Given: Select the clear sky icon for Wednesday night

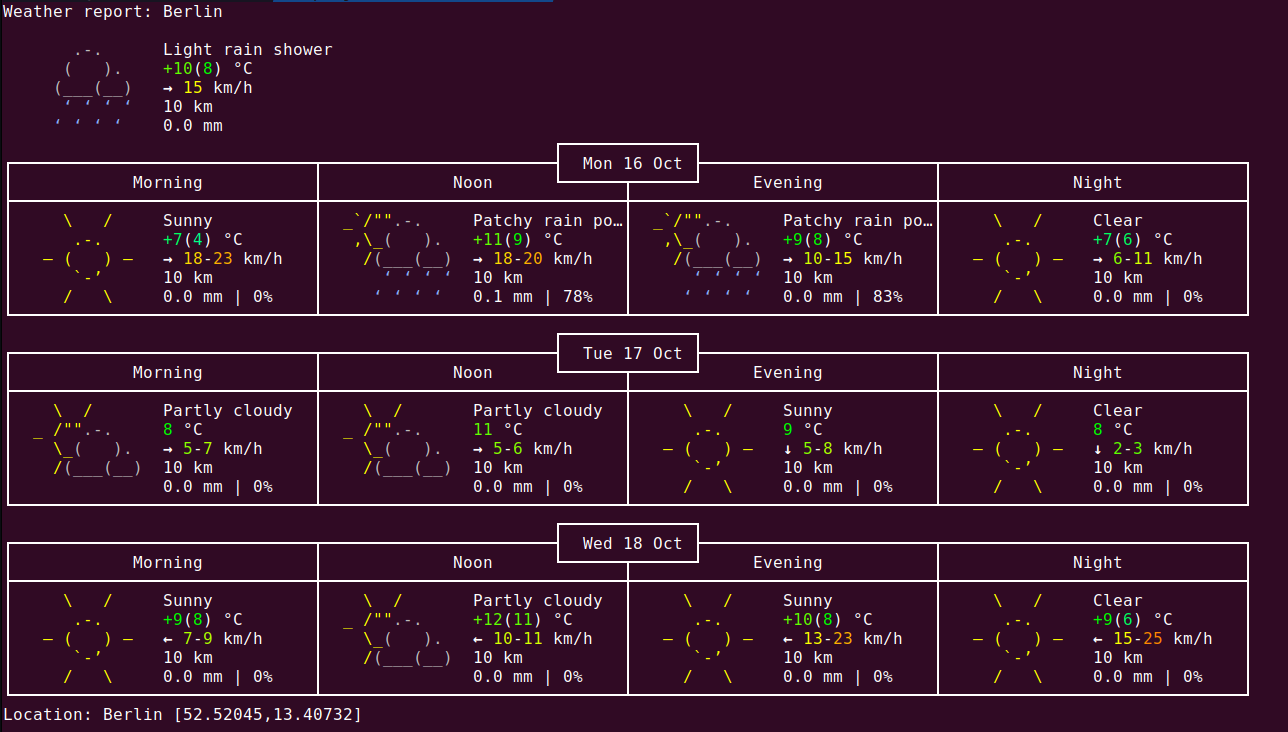Looking at the screenshot, I should pyautogui.click(x=1017, y=639).
